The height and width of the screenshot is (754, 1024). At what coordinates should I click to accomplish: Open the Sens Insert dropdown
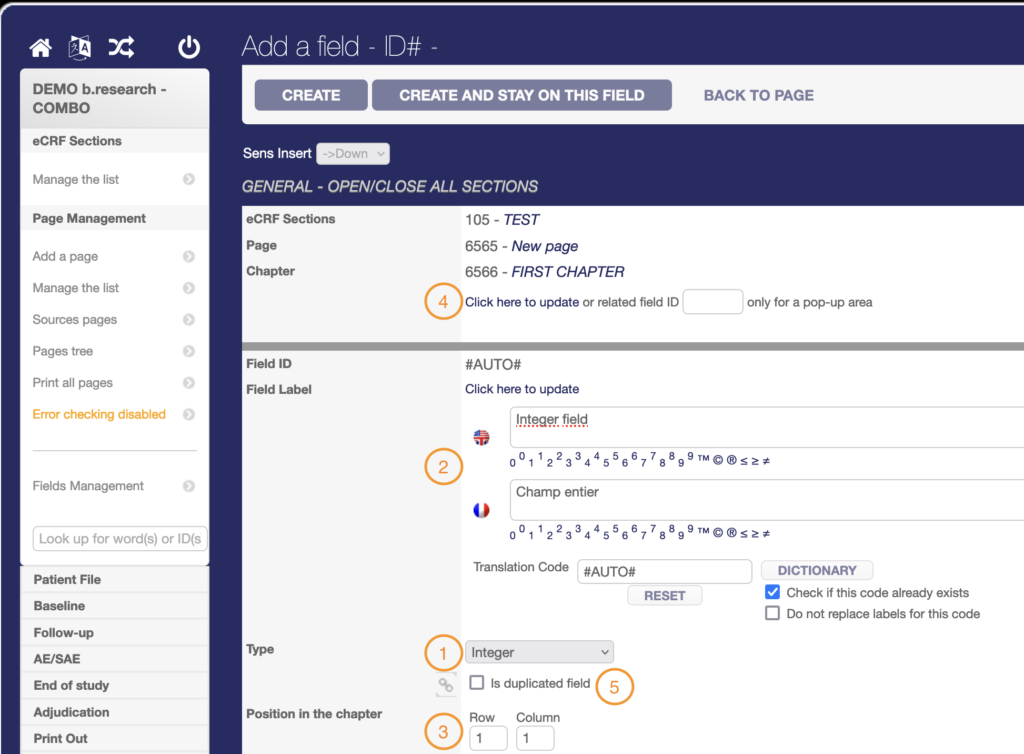[353, 154]
